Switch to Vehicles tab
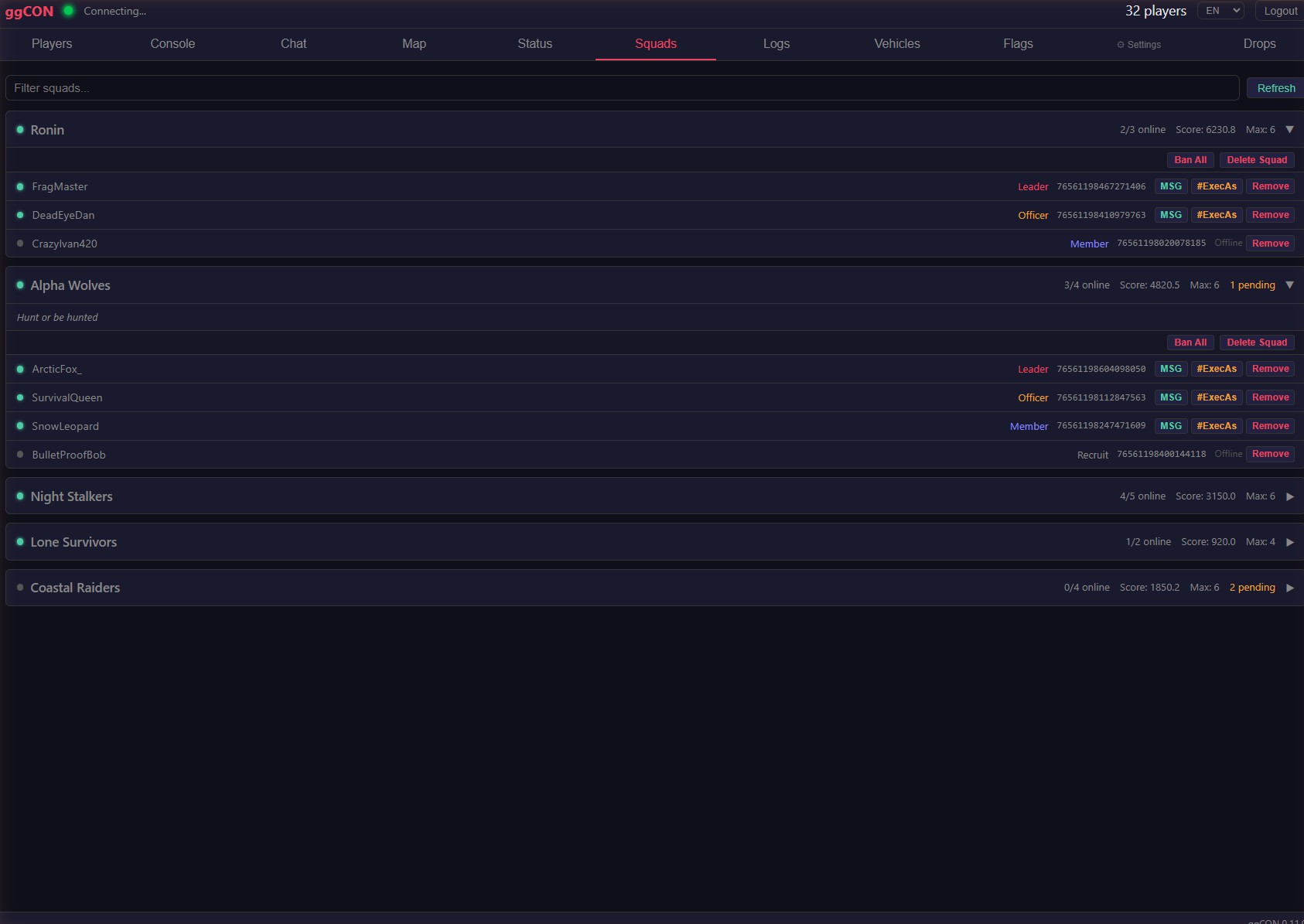Screen dimensions: 1304x924 (897, 44)
